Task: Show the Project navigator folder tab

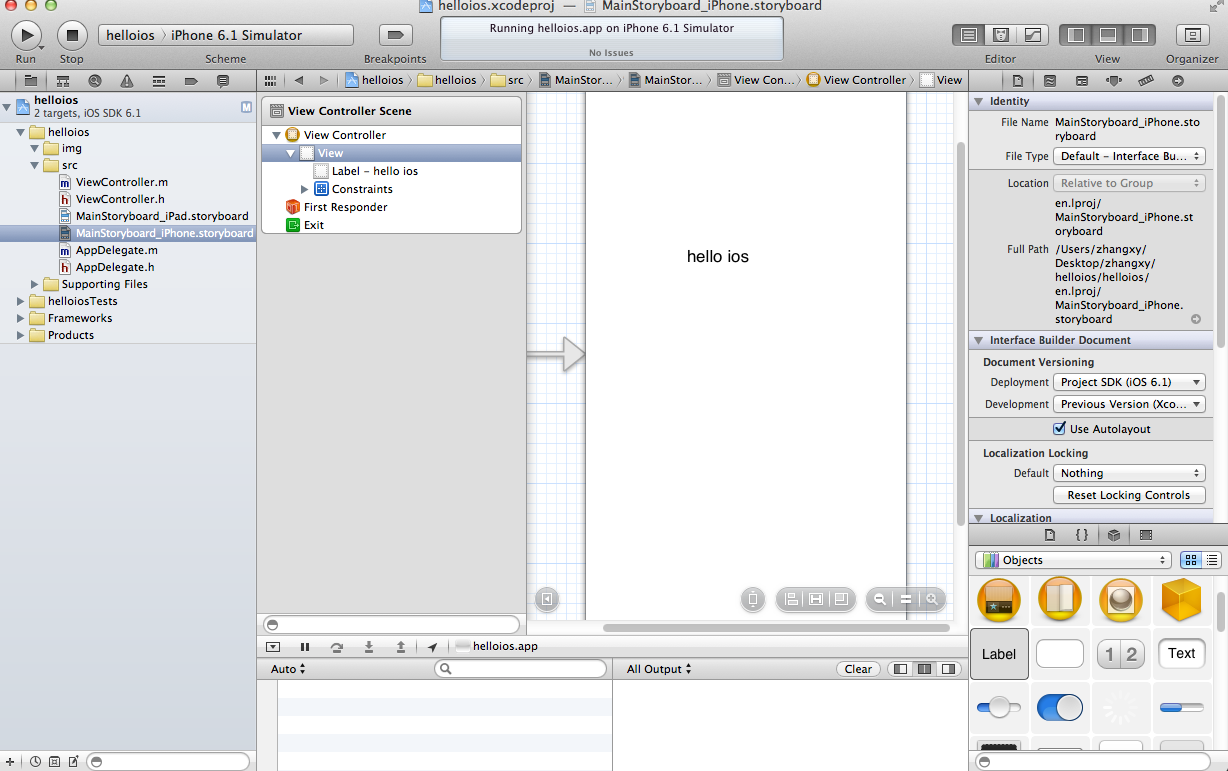Action: coord(31,80)
